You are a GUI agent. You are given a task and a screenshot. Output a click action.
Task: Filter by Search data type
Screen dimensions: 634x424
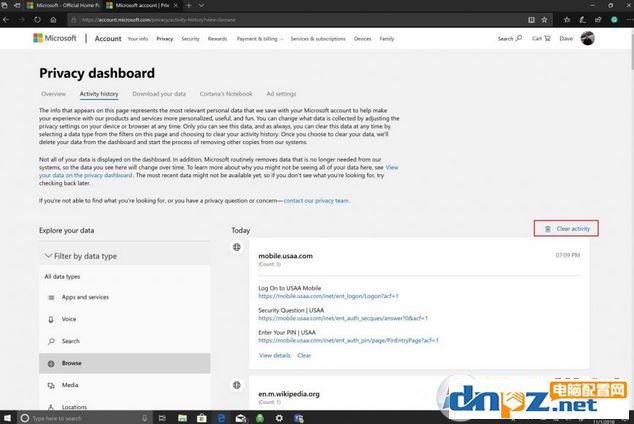pos(125,341)
